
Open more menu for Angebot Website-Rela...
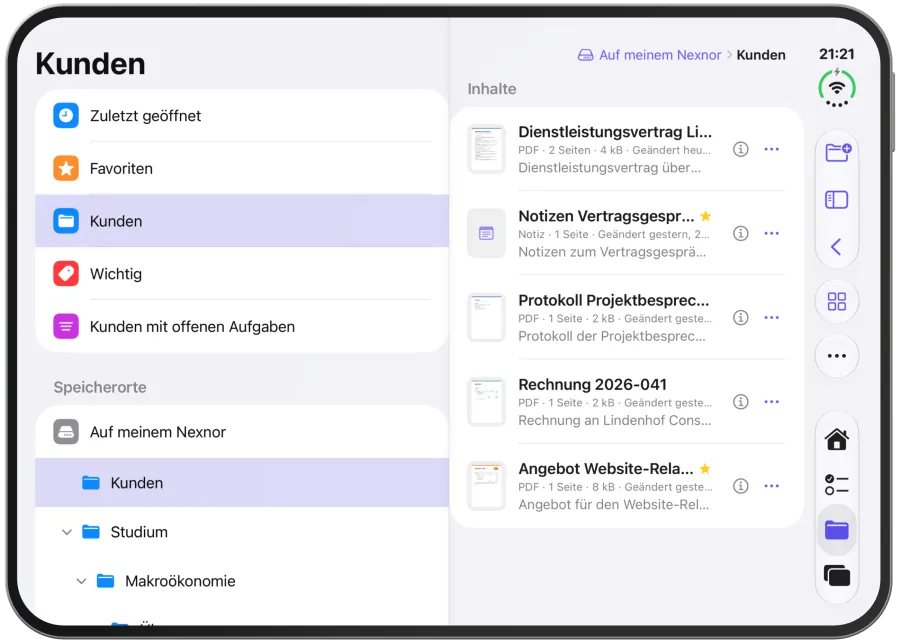click(772, 486)
